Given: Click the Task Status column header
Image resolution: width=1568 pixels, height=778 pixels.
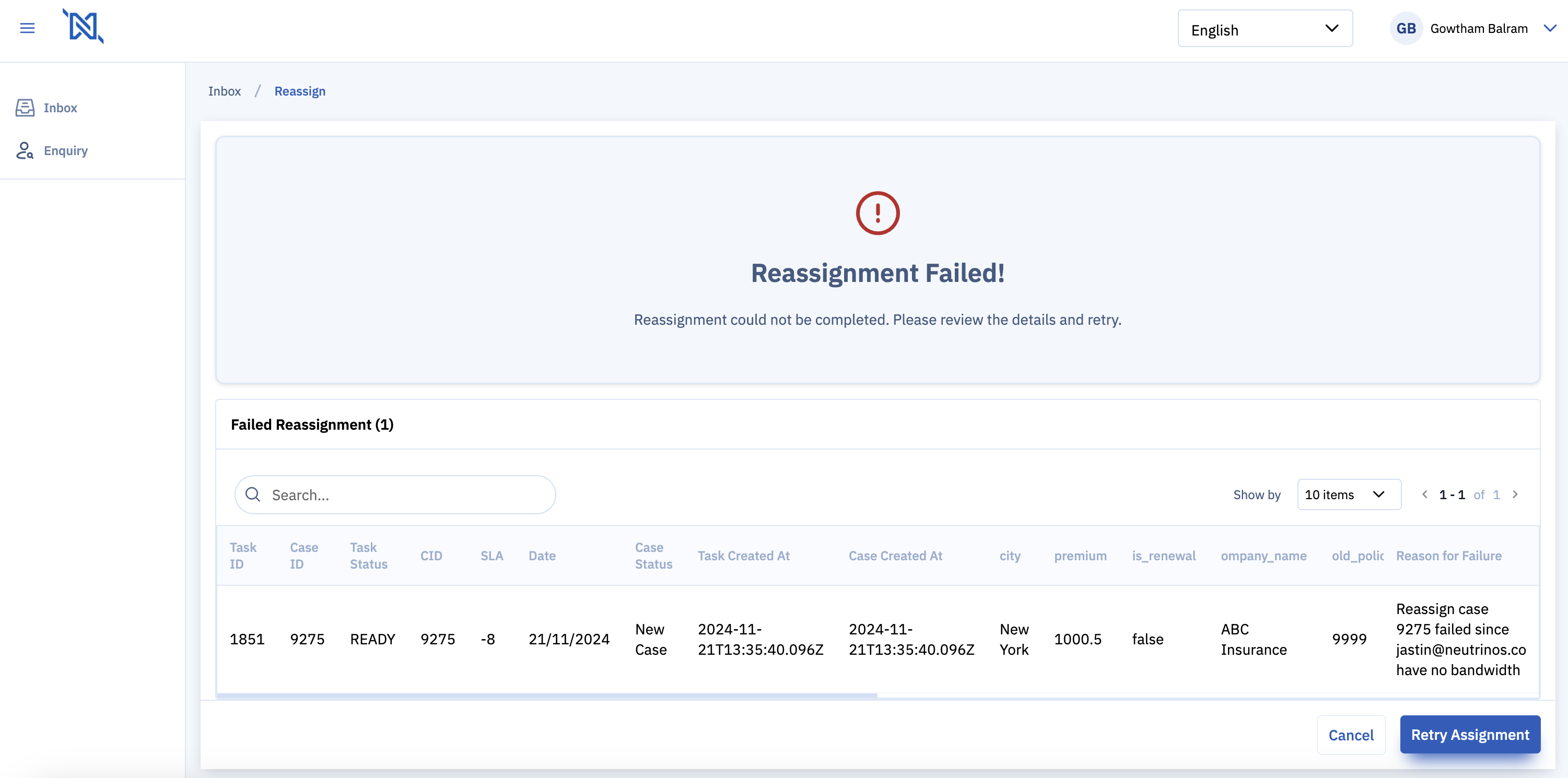Looking at the screenshot, I should point(368,556).
